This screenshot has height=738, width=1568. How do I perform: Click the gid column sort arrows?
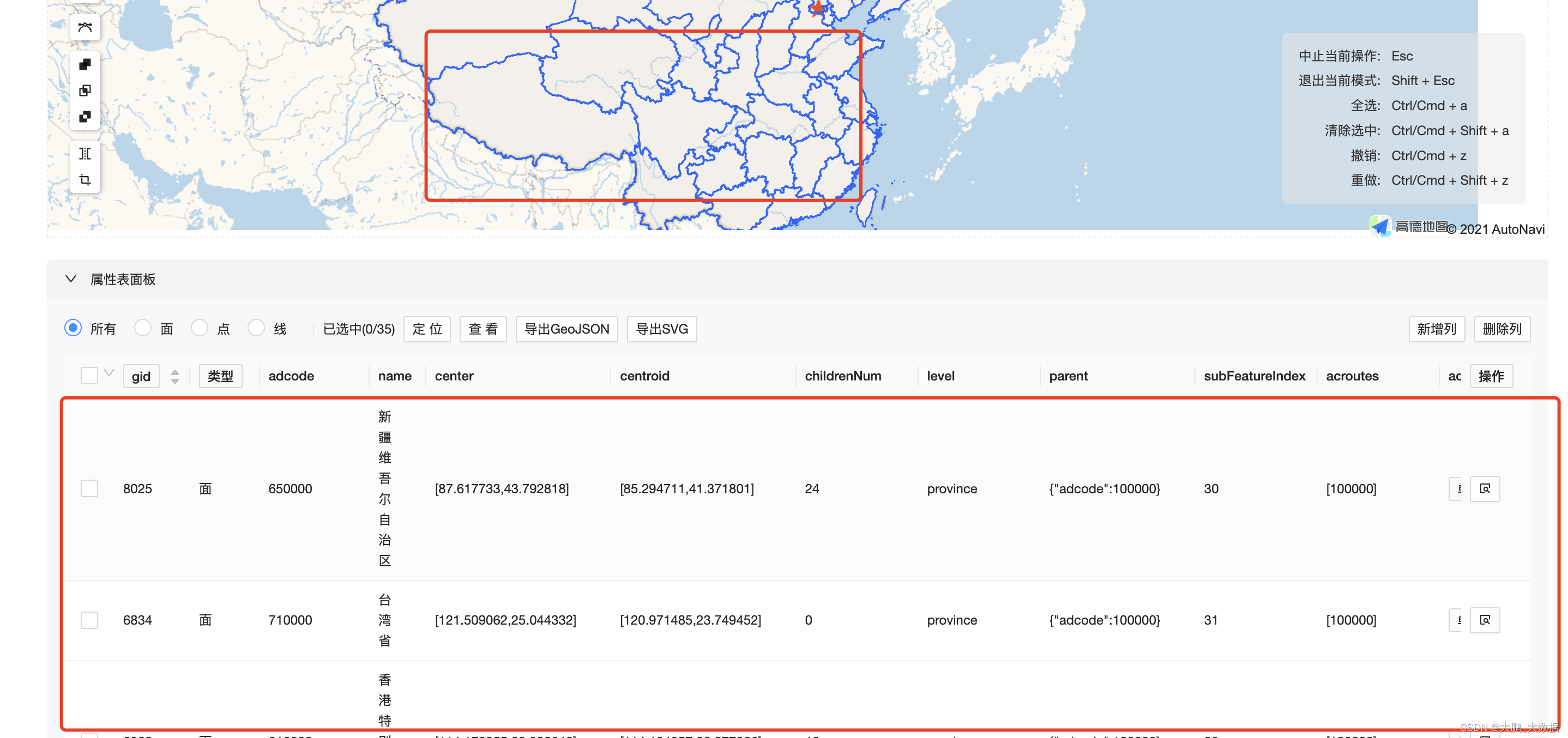coord(174,377)
